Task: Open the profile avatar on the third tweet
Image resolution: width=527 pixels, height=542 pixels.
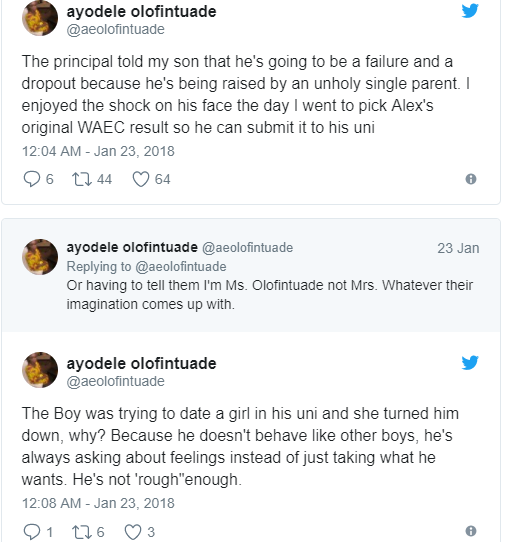Action: tap(40, 370)
